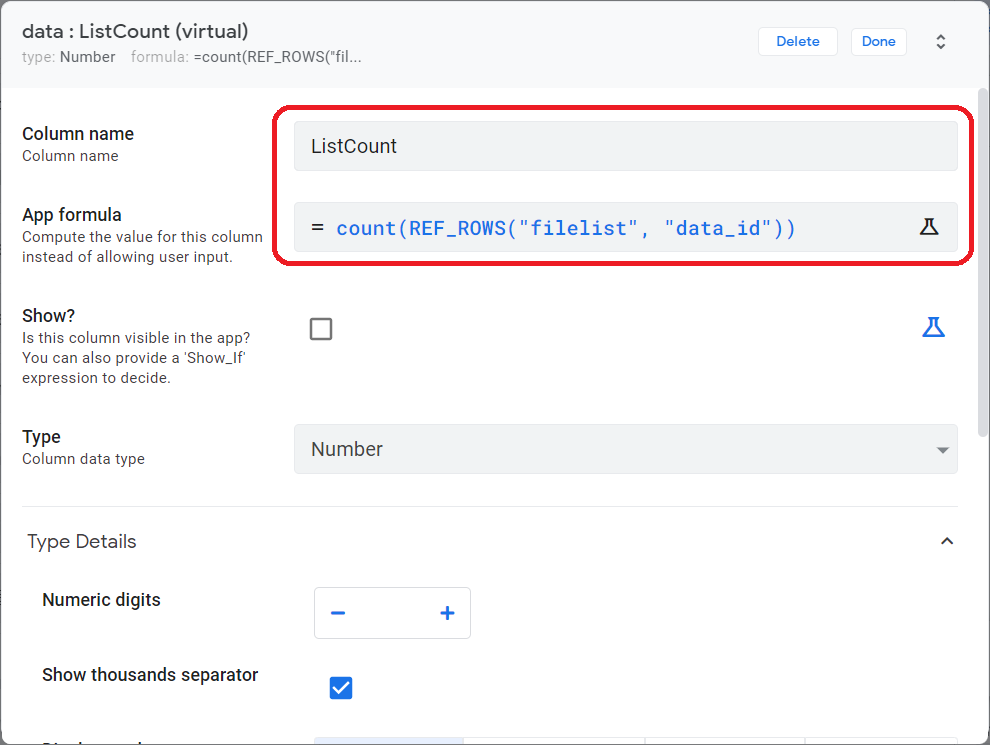Click the 'Show thousands separator' label

click(x=150, y=675)
